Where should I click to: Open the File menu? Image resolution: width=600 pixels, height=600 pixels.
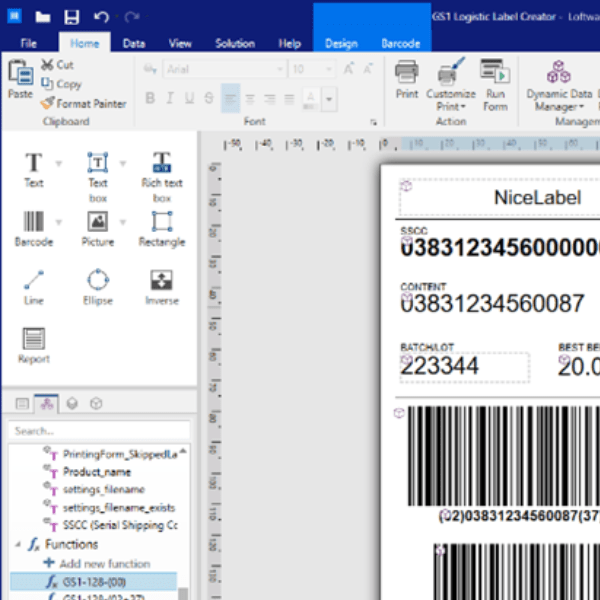[29, 43]
